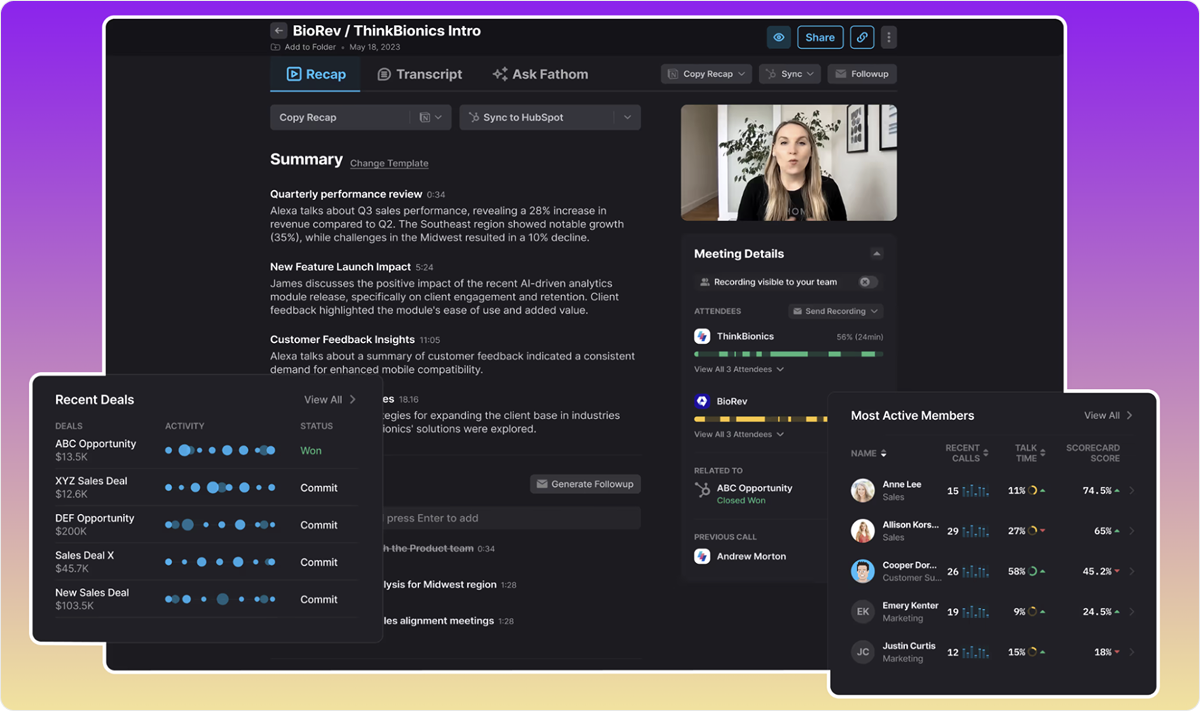Click the press Enter to add input field
Viewport: 1200px width, 711px height.
coord(512,518)
